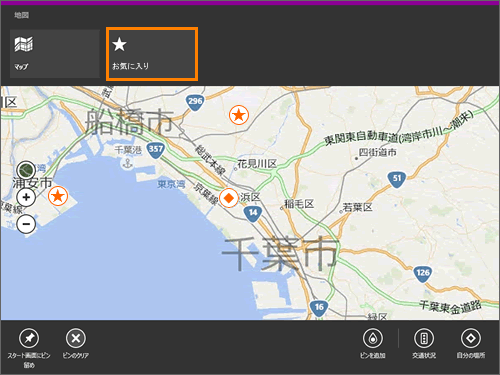This screenshot has height=375, width=500.
Task: Click the 船橋市 city label
Action: click(129, 122)
